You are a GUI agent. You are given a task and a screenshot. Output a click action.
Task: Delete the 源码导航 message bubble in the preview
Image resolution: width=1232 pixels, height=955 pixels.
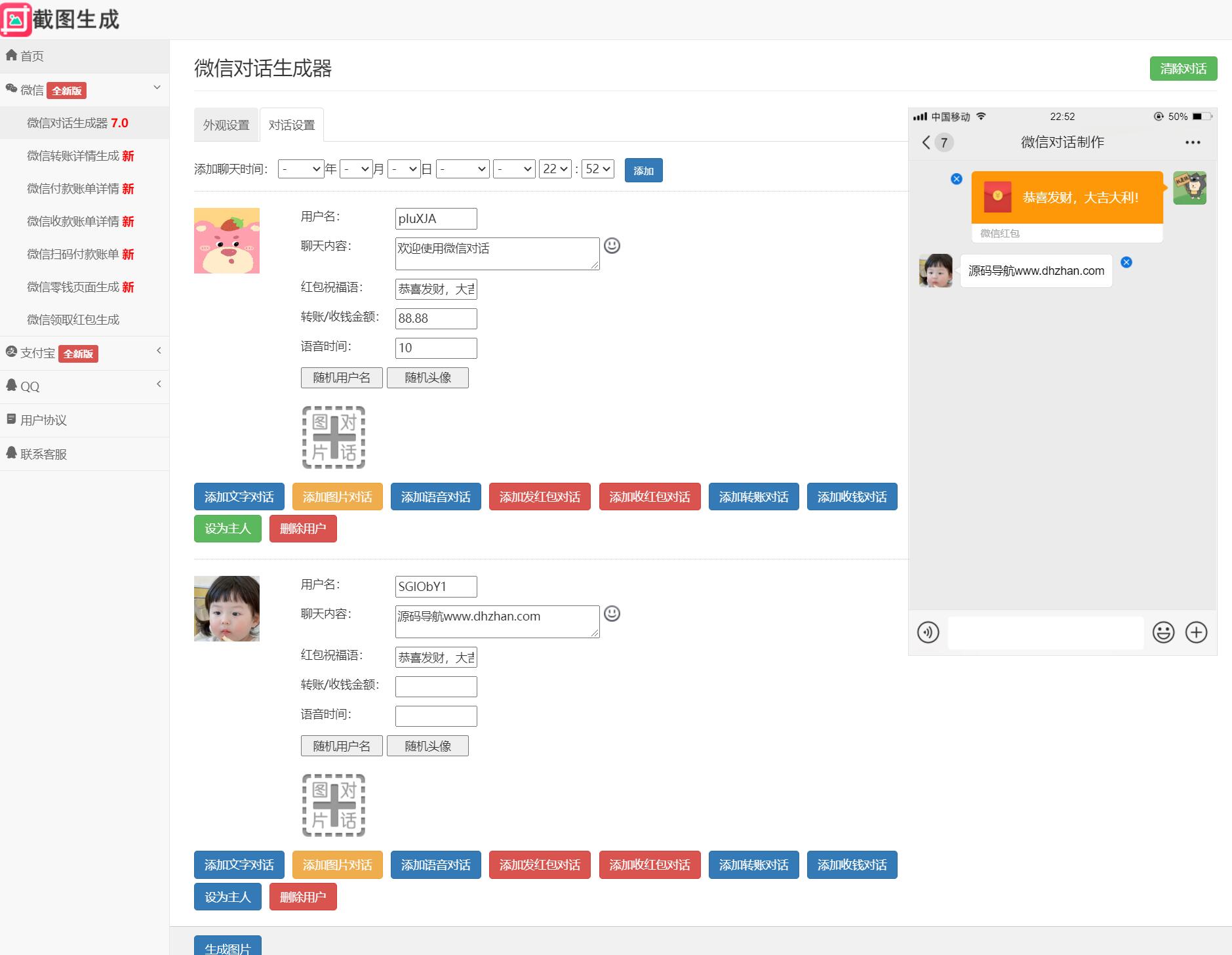[x=1126, y=262]
